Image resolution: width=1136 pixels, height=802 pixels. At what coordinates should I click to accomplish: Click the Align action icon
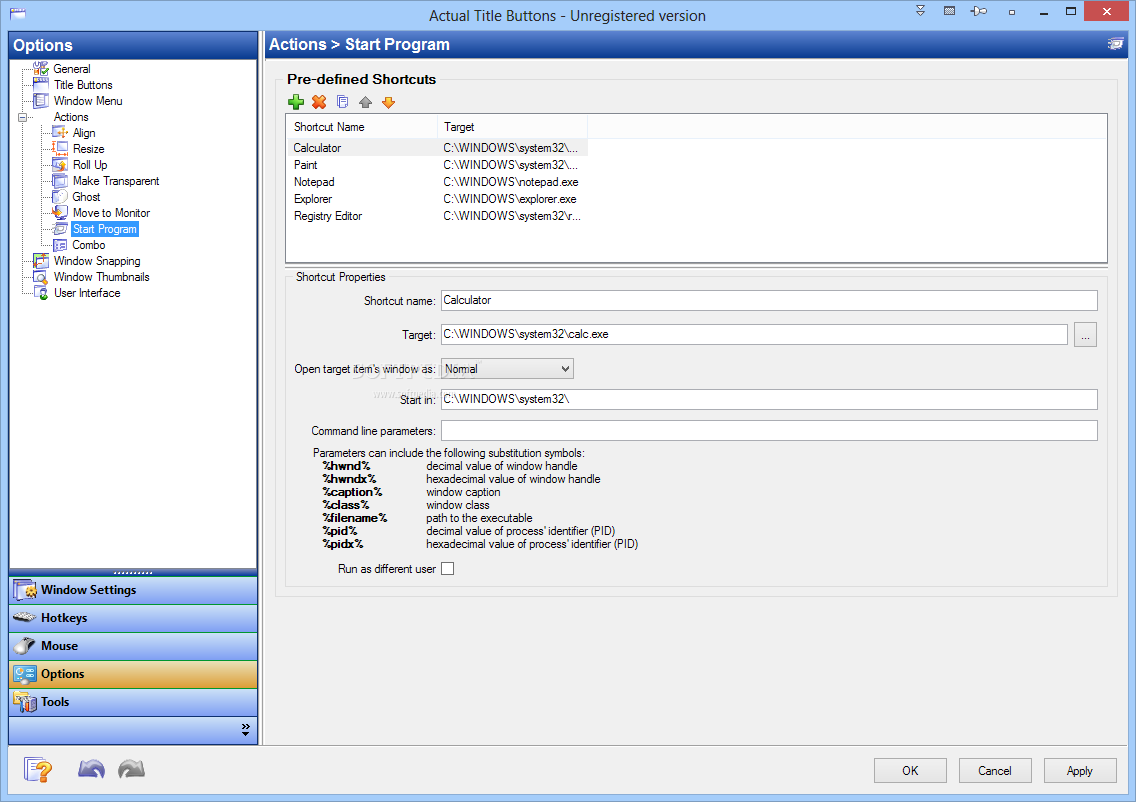(x=60, y=133)
